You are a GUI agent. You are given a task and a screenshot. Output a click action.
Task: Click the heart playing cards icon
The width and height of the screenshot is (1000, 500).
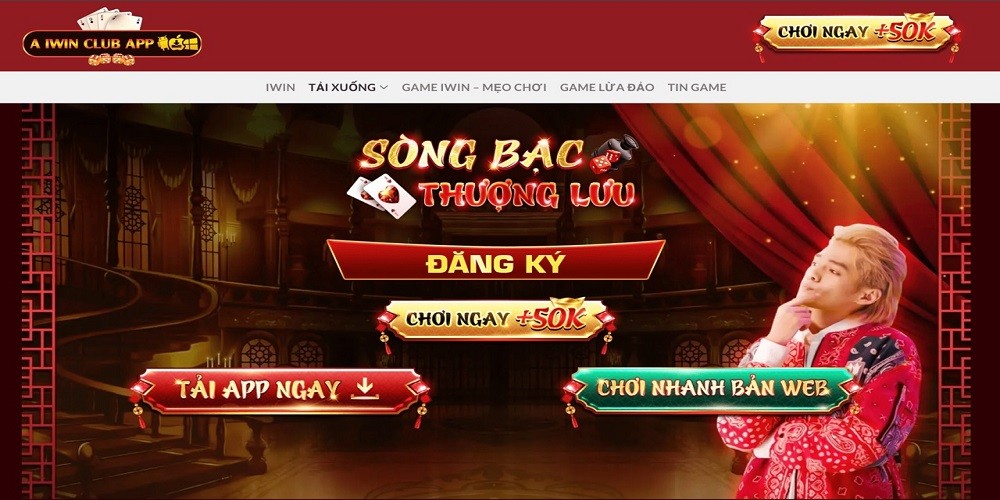coord(381,196)
